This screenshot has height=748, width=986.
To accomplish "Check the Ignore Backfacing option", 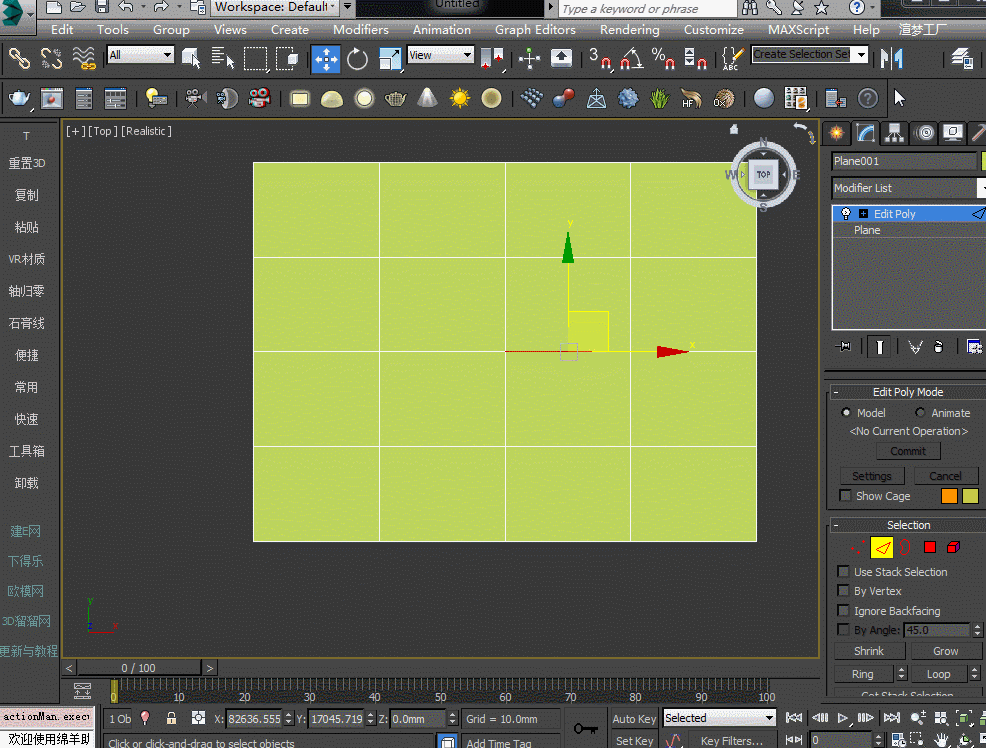I will point(844,611).
